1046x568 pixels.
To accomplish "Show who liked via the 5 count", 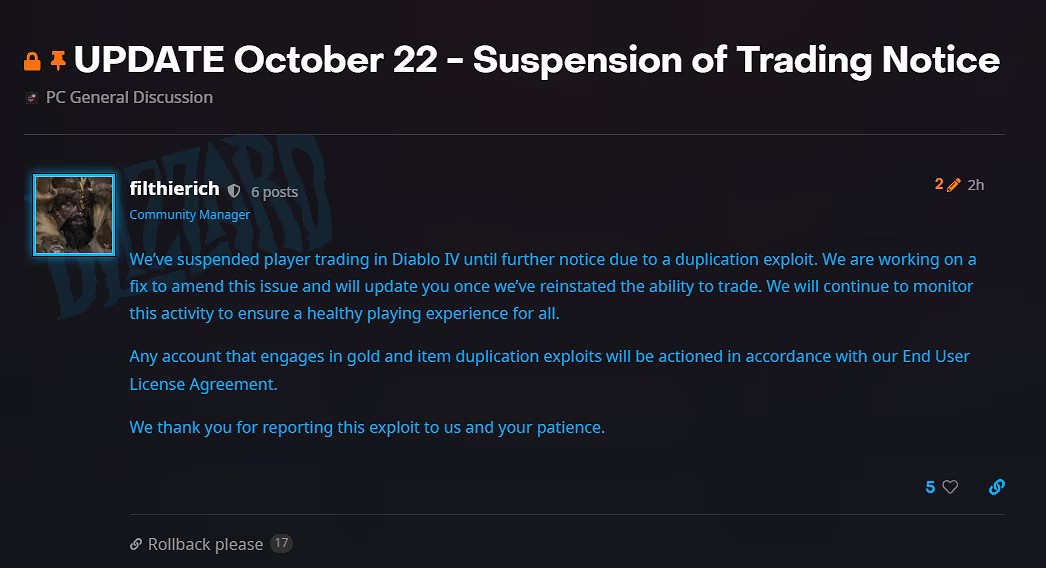I will click(x=930, y=487).
